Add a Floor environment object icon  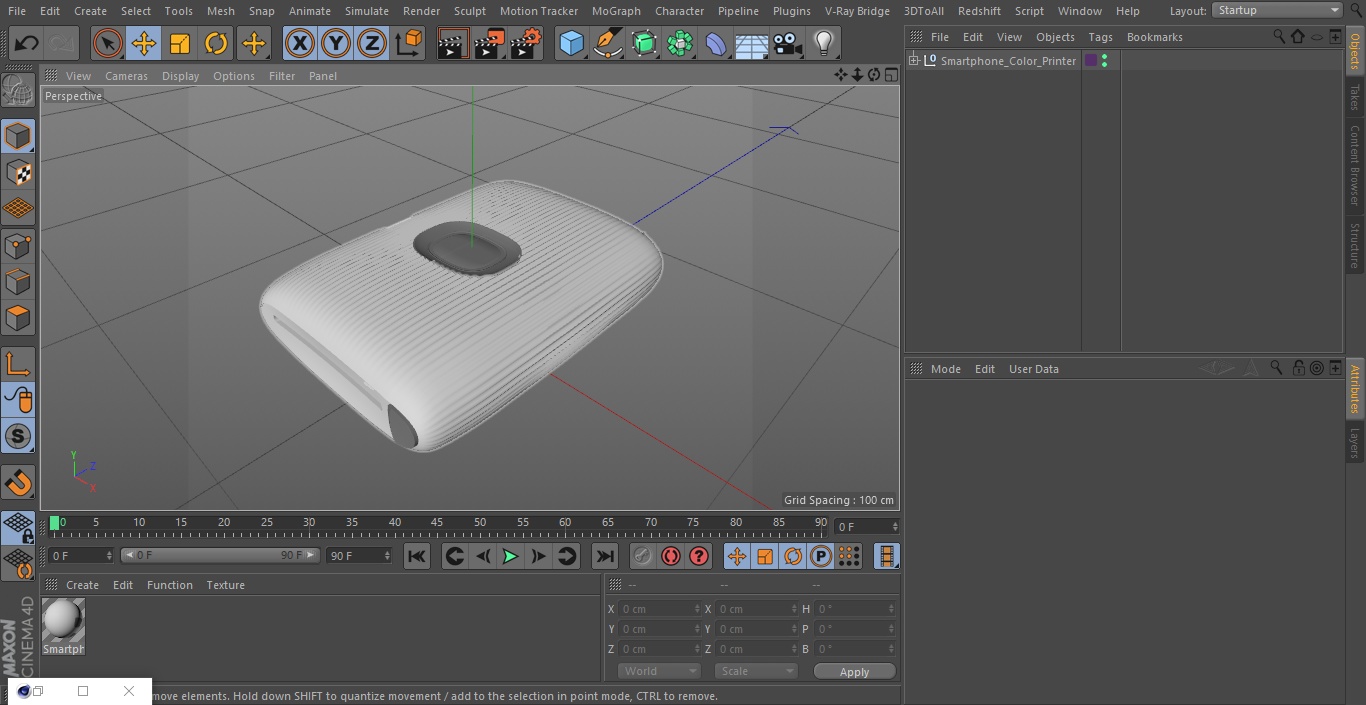751,44
